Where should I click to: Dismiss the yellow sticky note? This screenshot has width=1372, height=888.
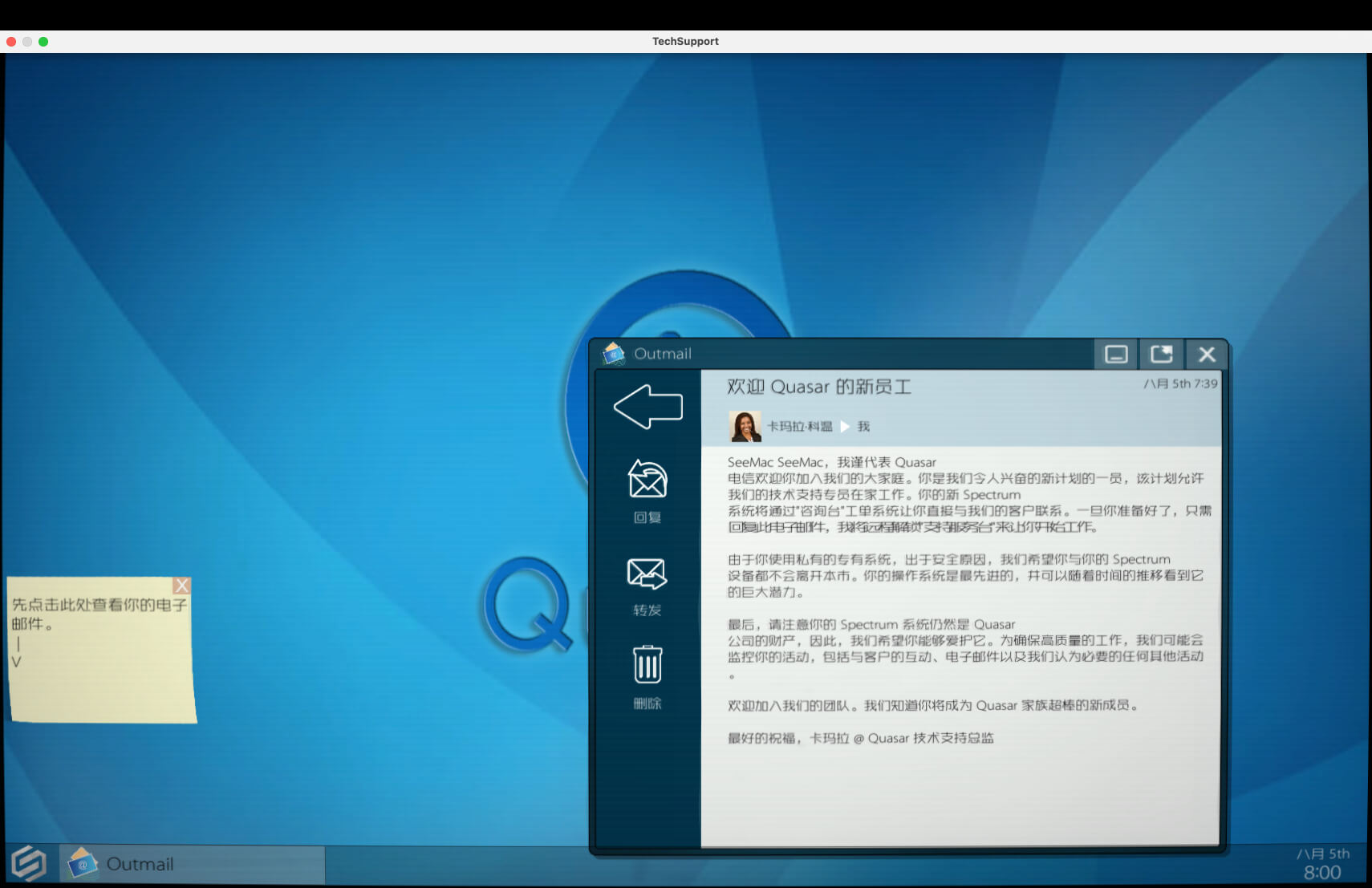coord(182,586)
